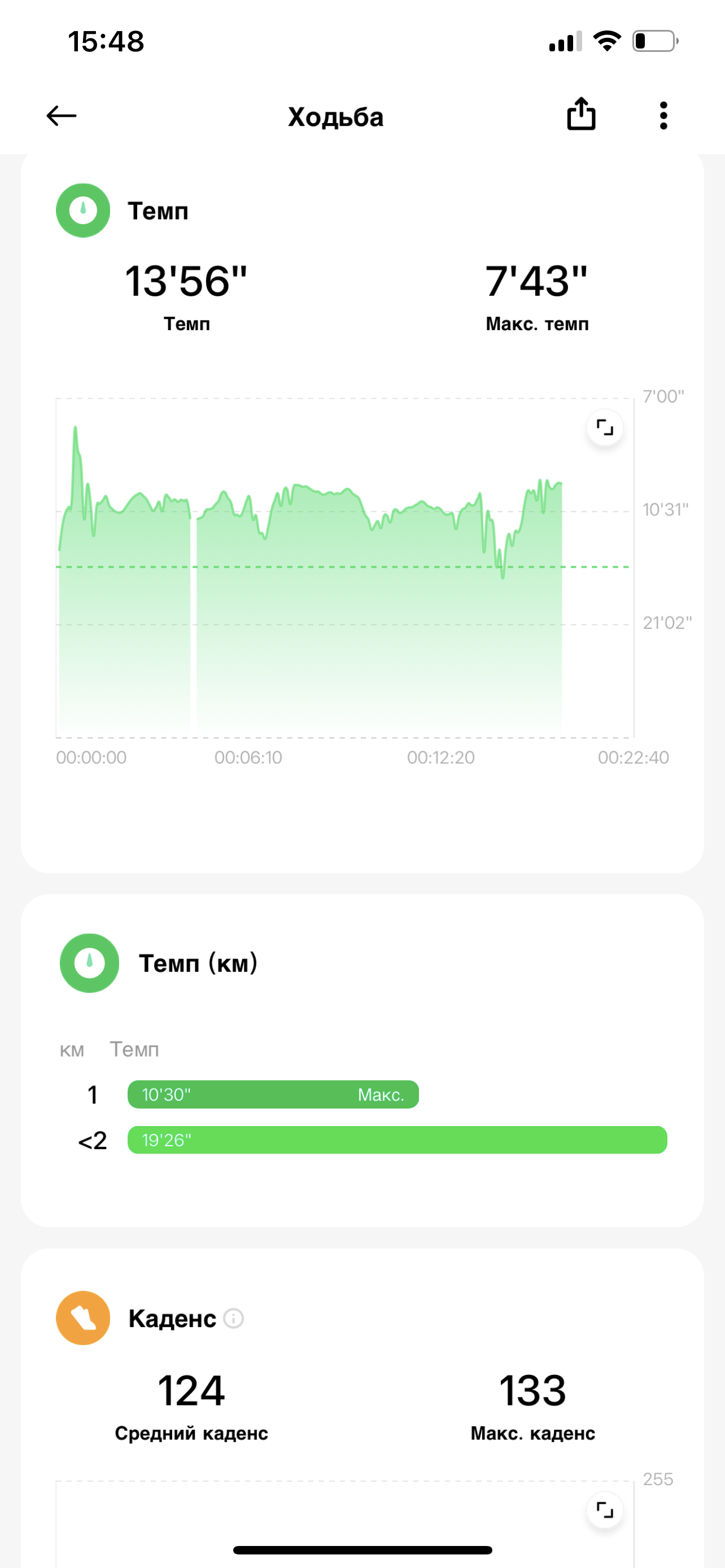
Task: Open the three-dot more options menu
Action: click(x=663, y=116)
